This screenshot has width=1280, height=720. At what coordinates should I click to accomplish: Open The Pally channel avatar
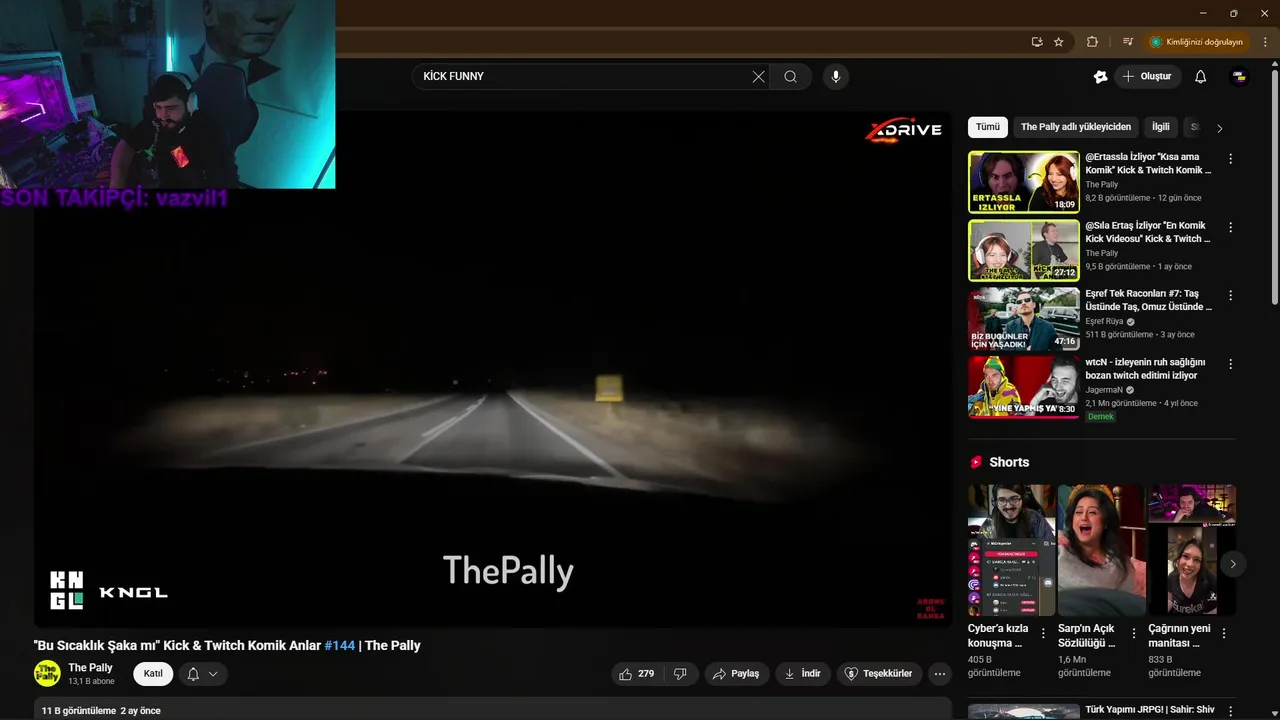(47, 674)
